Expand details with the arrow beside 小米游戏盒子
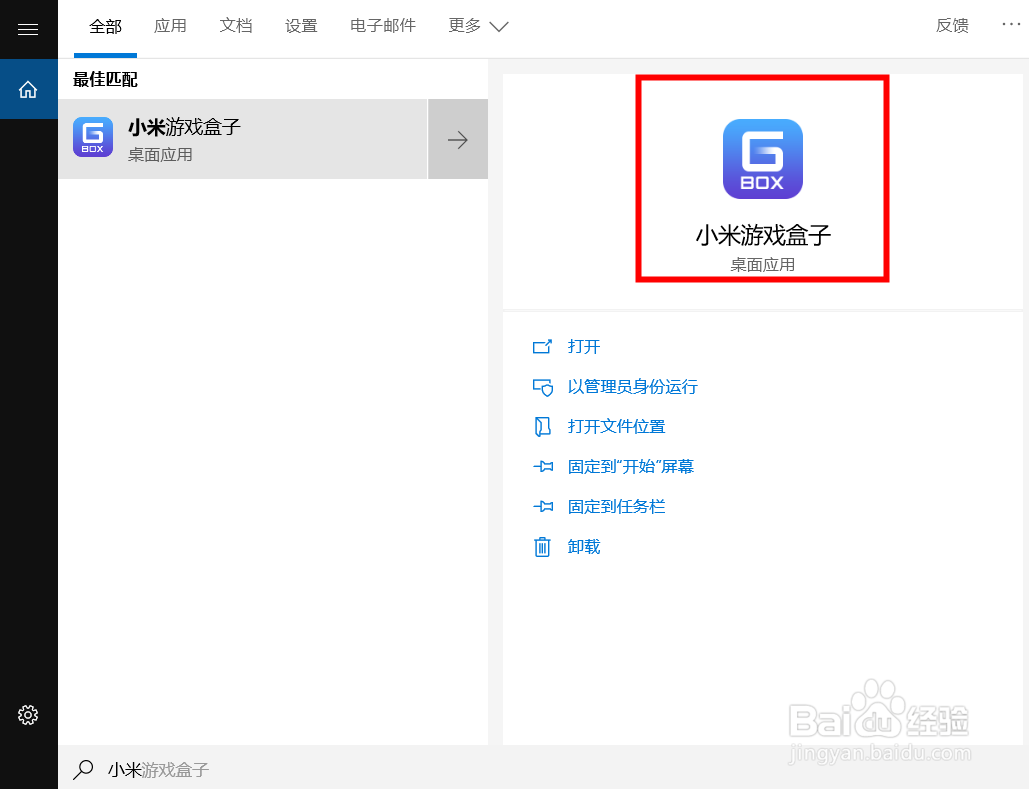The width and height of the screenshot is (1029, 789). pyautogui.click(x=458, y=139)
